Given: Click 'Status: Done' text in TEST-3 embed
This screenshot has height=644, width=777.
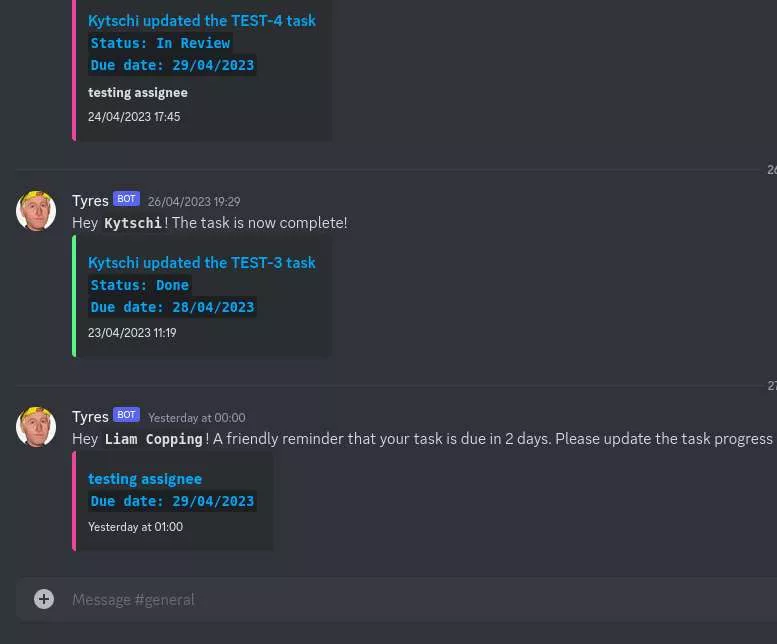Looking at the screenshot, I should [140, 285].
